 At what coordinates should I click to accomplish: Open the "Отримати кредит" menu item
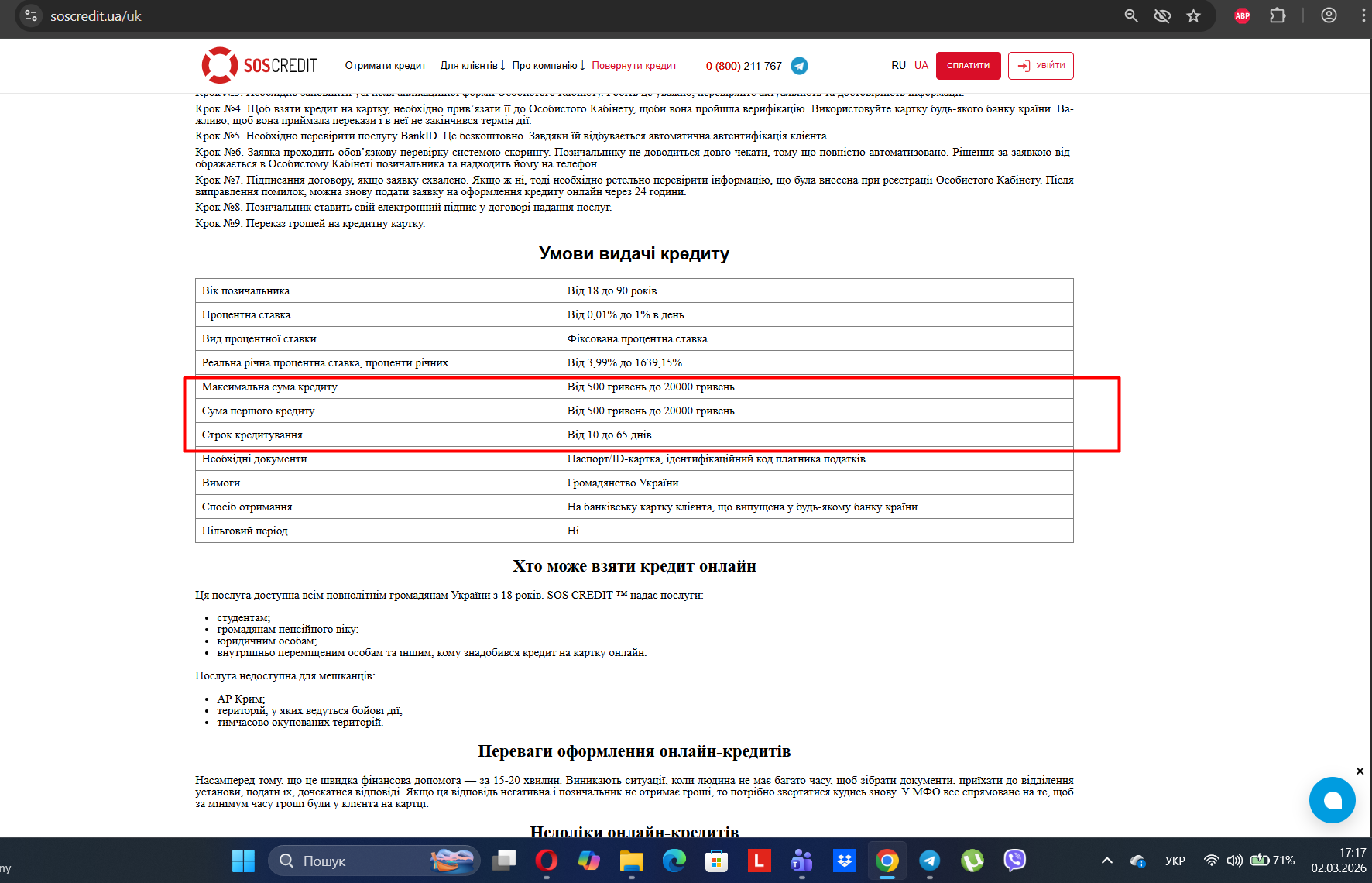pyautogui.click(x=386, y=66)
